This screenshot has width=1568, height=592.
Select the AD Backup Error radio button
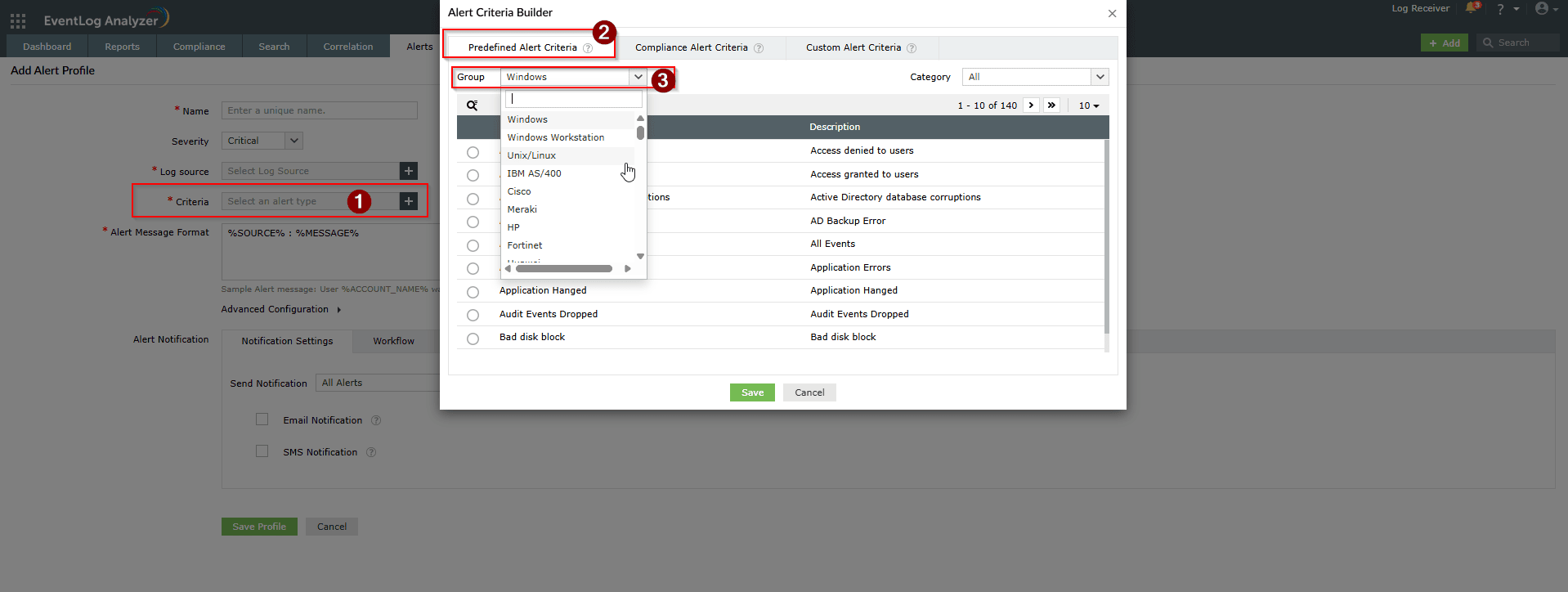point(473,222)
